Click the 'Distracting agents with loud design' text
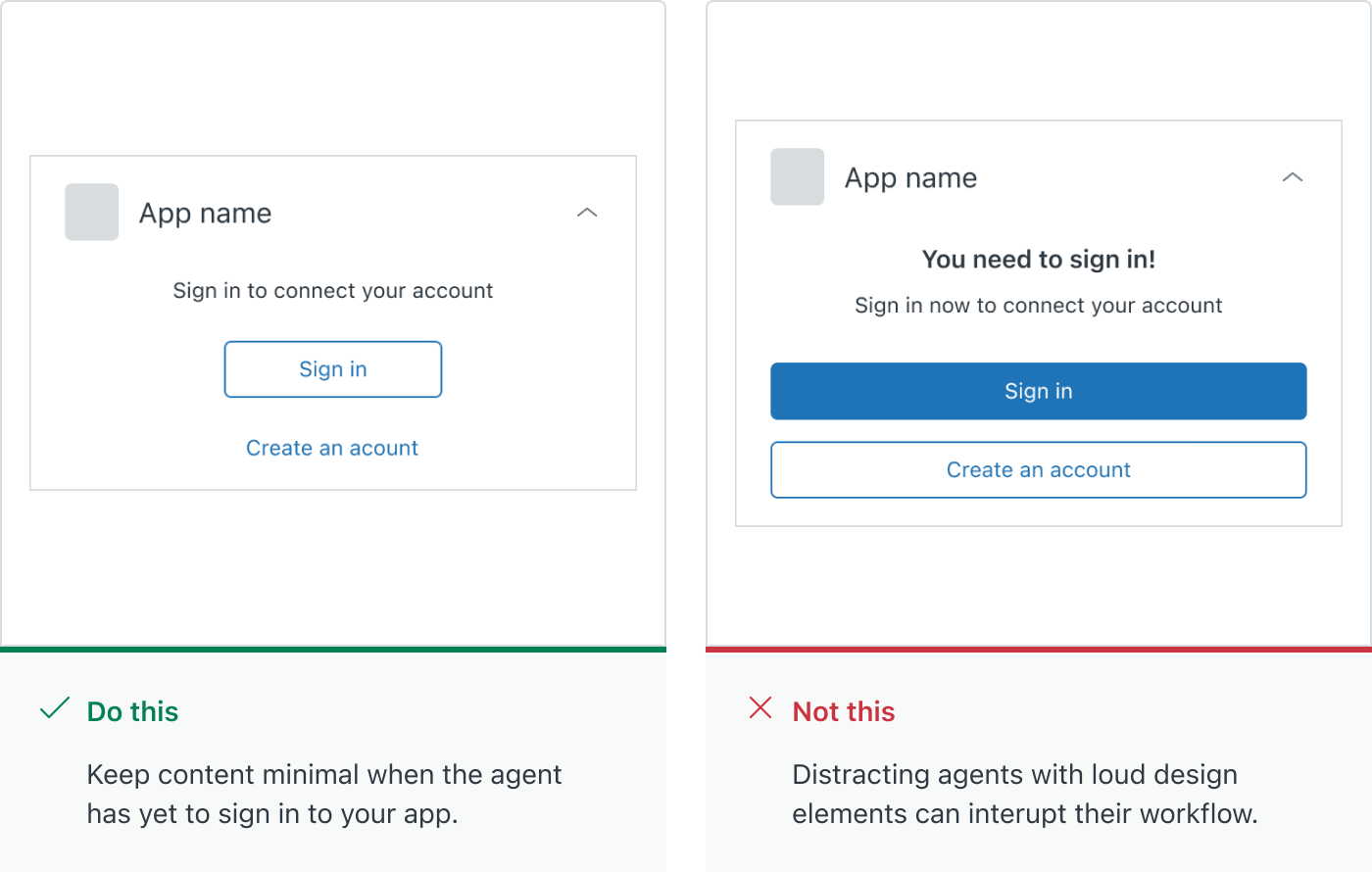Screen dimensions: 1372x872 (x=1014, y=774)
